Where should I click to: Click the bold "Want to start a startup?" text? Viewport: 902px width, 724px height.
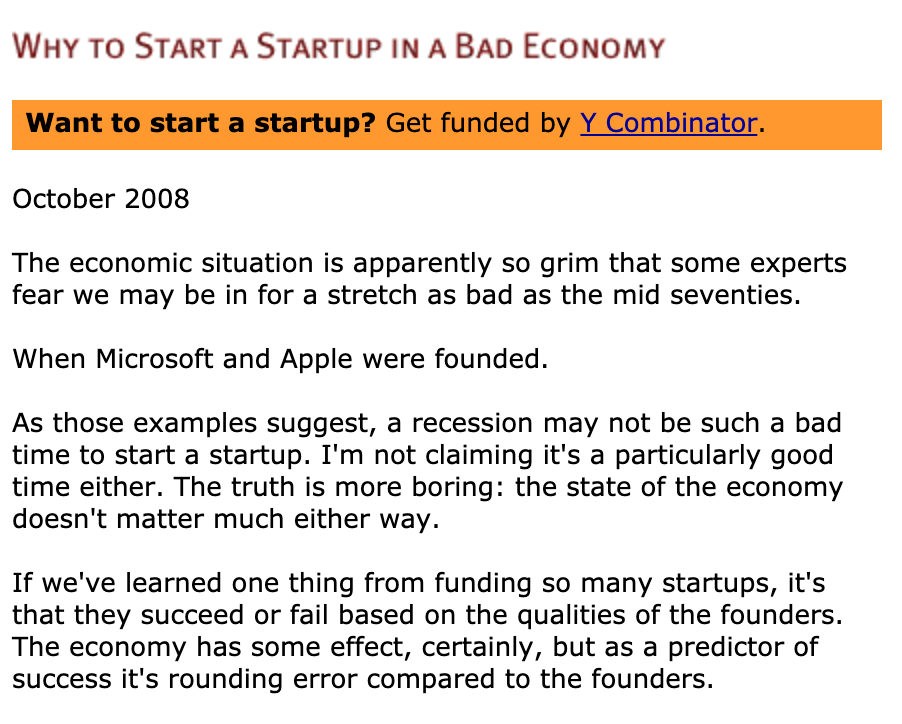click(x=201, y=123)
